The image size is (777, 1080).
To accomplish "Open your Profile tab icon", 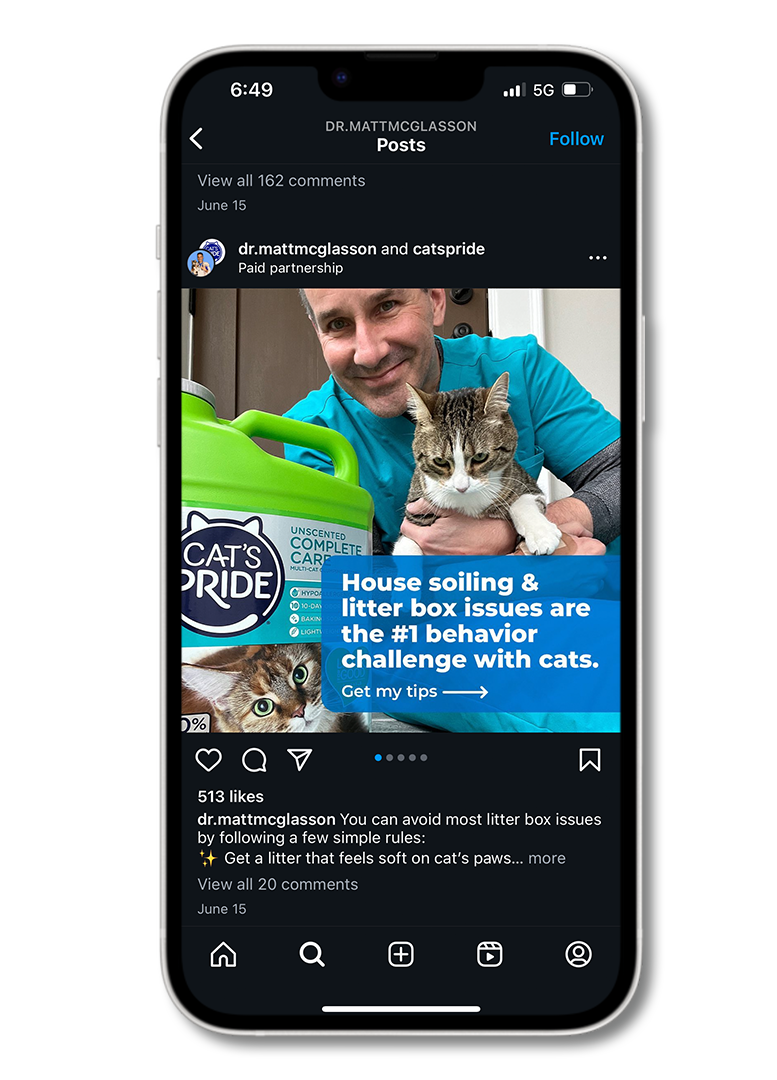I will pos(579,955).
